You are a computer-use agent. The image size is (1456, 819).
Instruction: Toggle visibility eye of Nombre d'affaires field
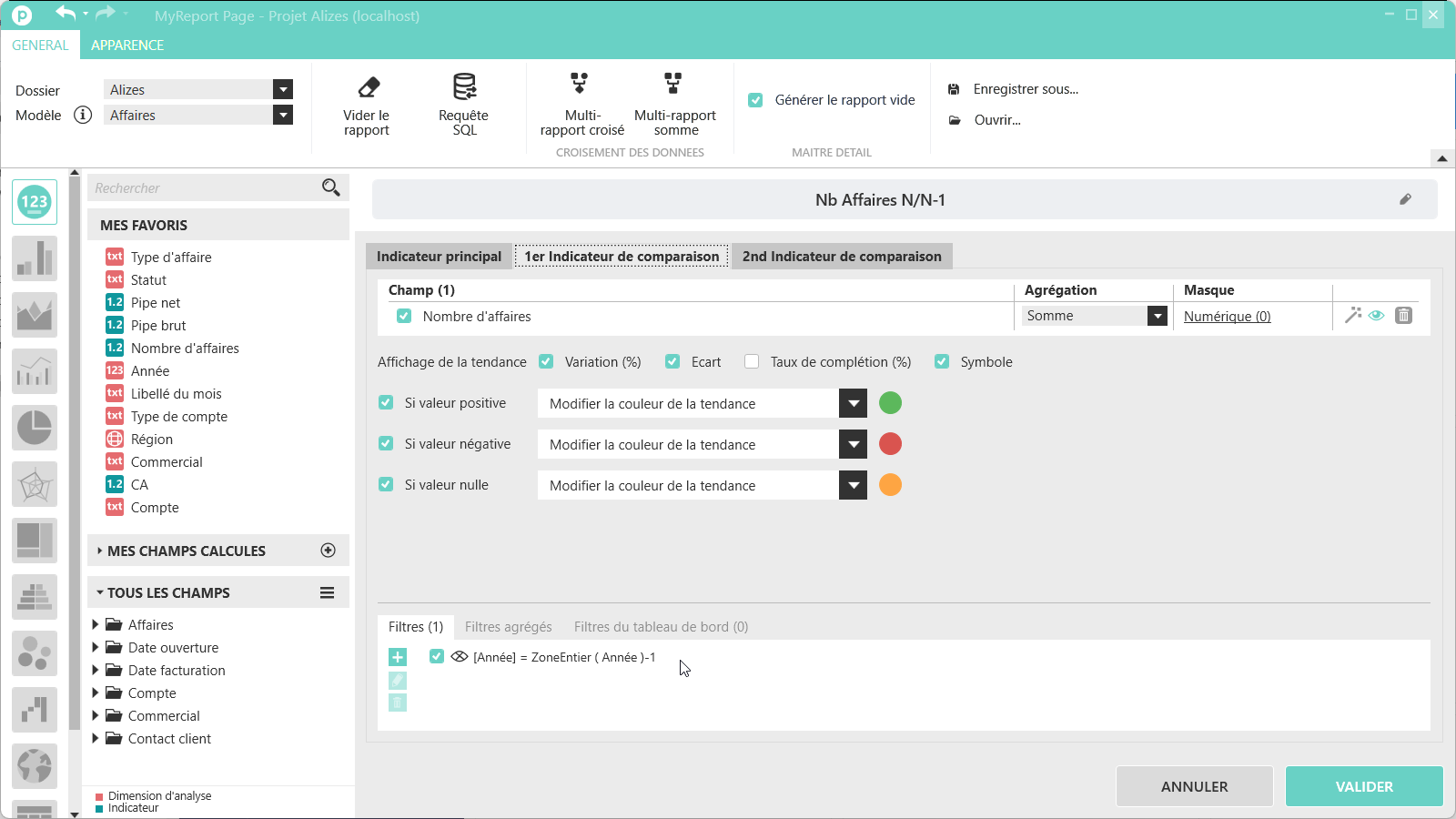click(1377, 316)
